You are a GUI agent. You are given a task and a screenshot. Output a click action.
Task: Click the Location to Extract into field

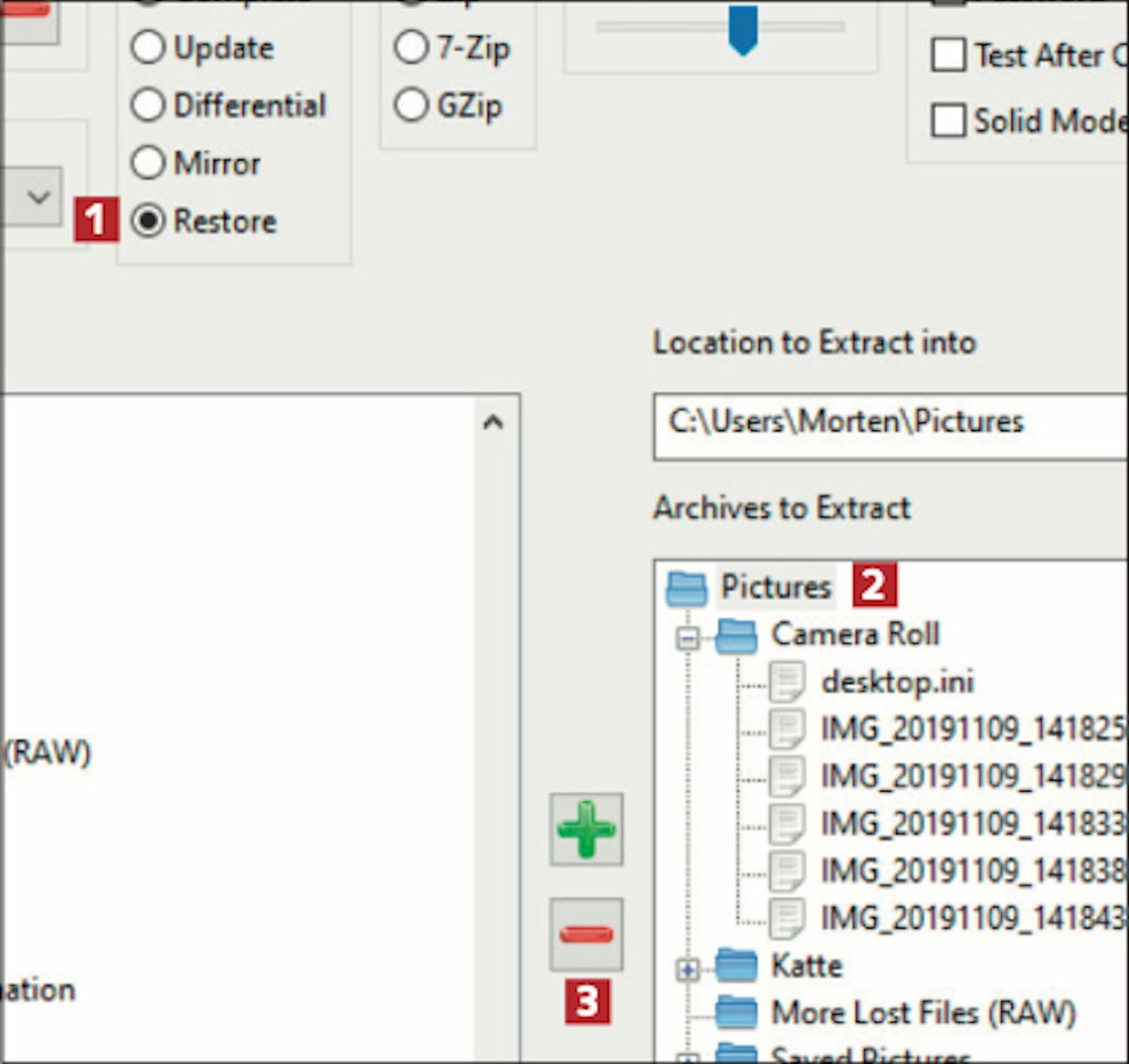click(x=888, y=424)
